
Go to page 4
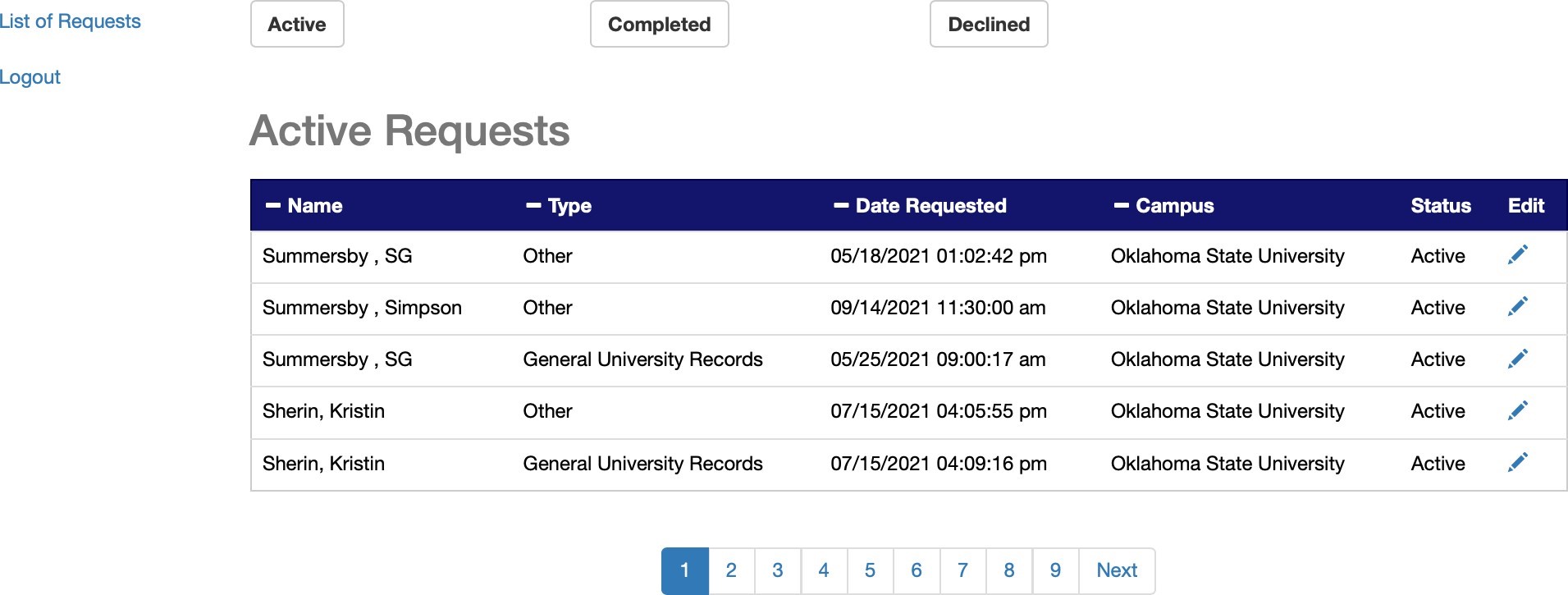pos(824,570)
